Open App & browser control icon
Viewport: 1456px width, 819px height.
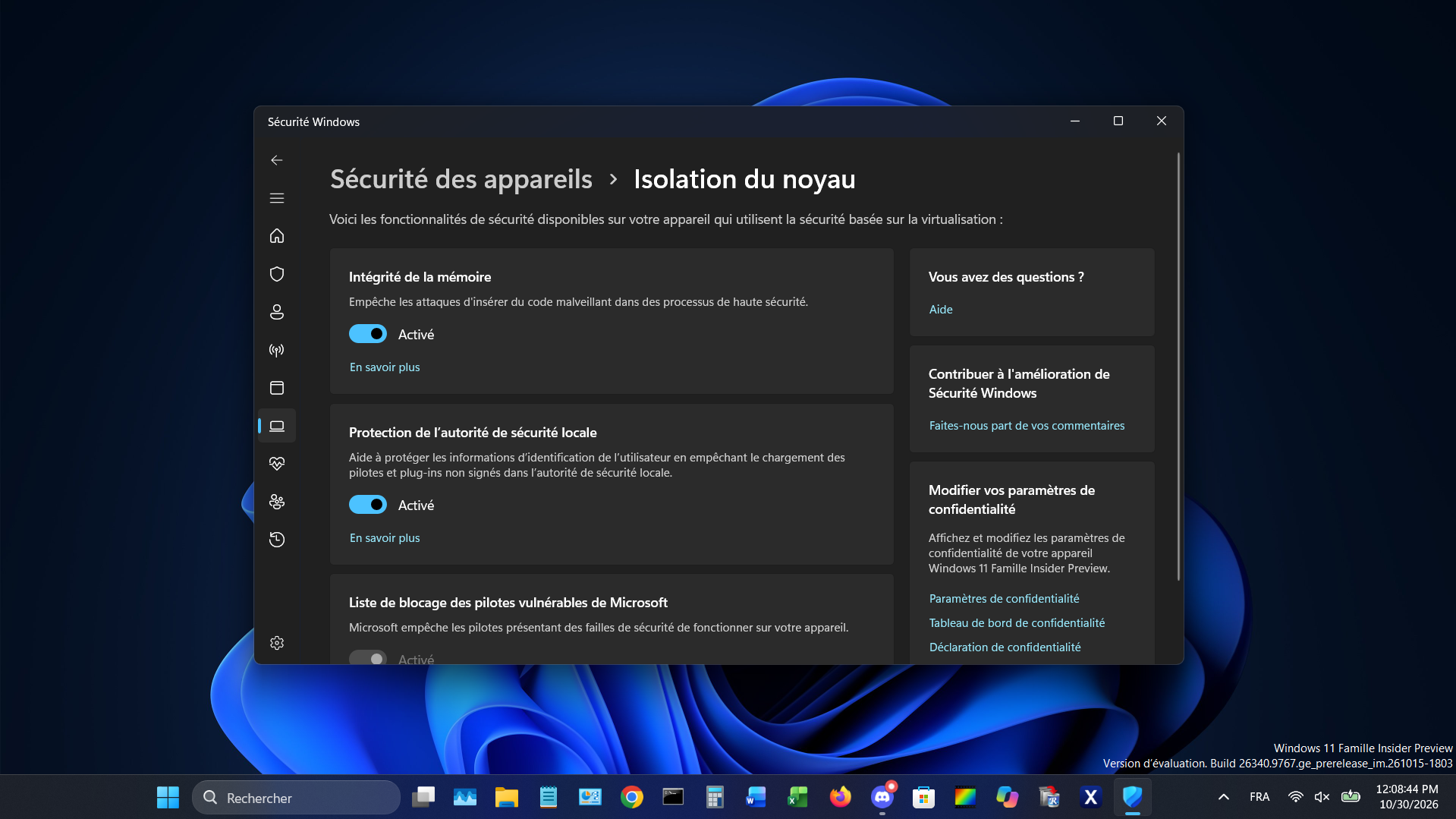coord(277,388)
